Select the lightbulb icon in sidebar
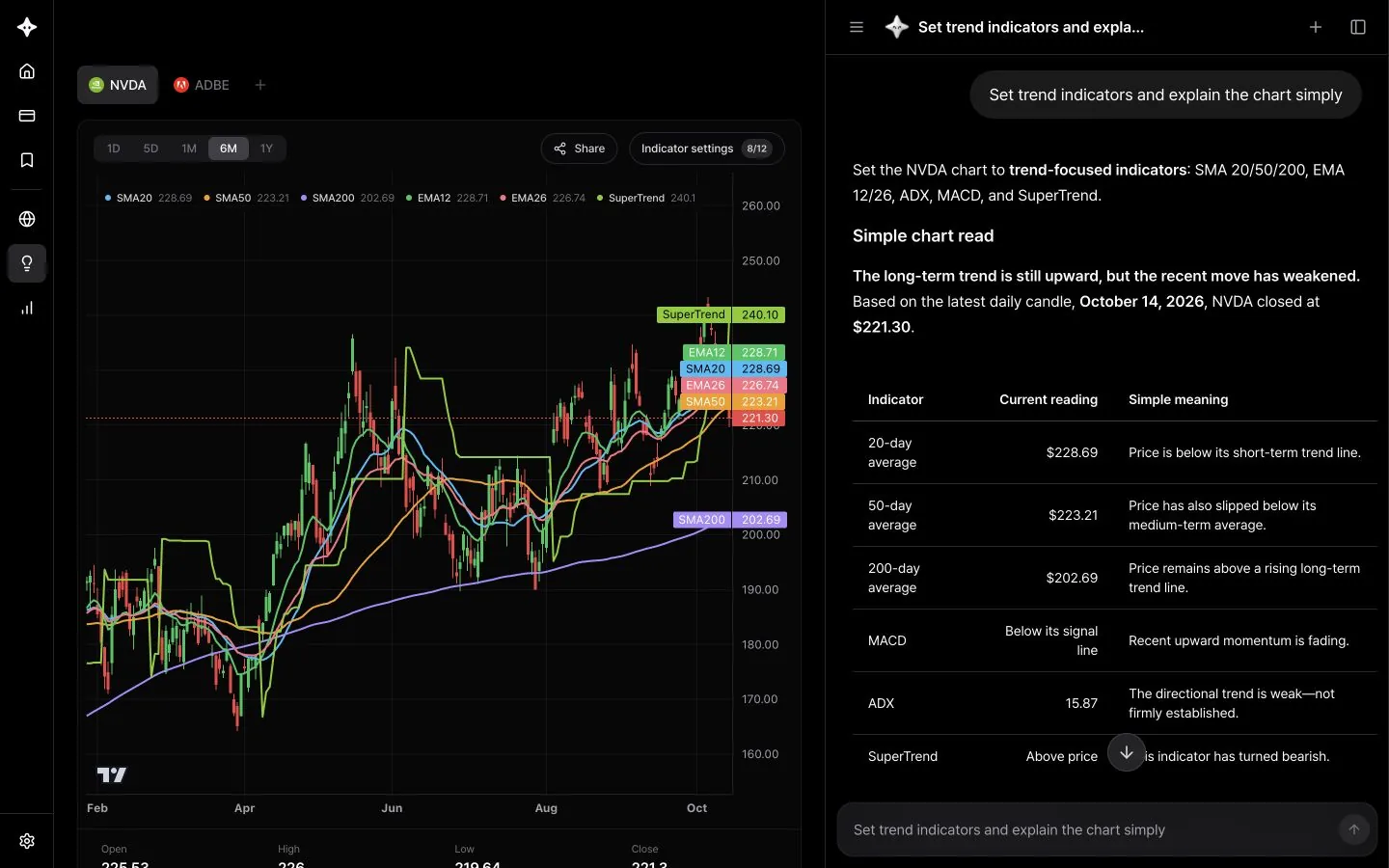 pos(27,263)
